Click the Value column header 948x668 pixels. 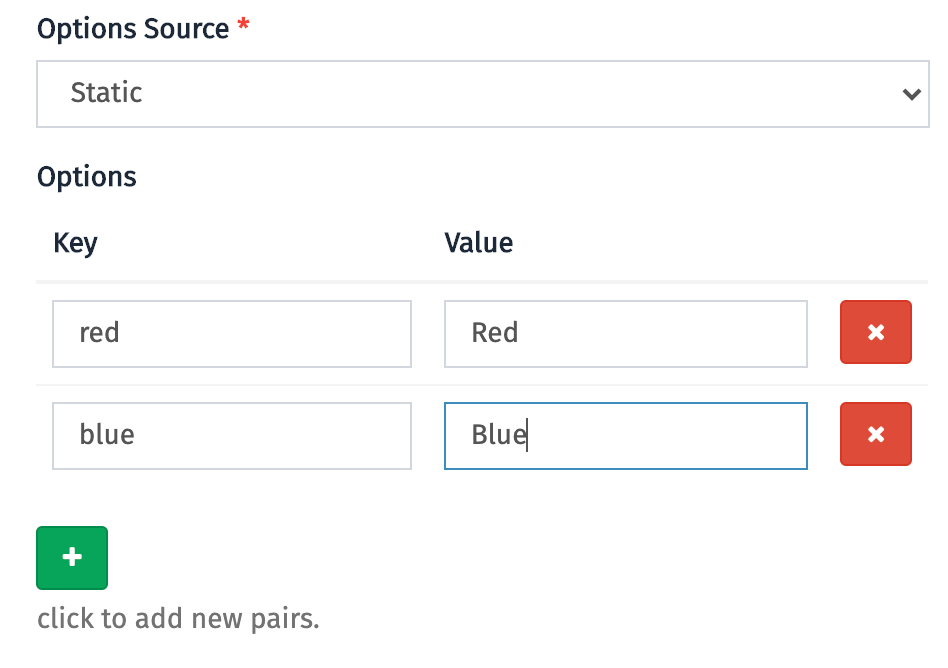(478, 243)
